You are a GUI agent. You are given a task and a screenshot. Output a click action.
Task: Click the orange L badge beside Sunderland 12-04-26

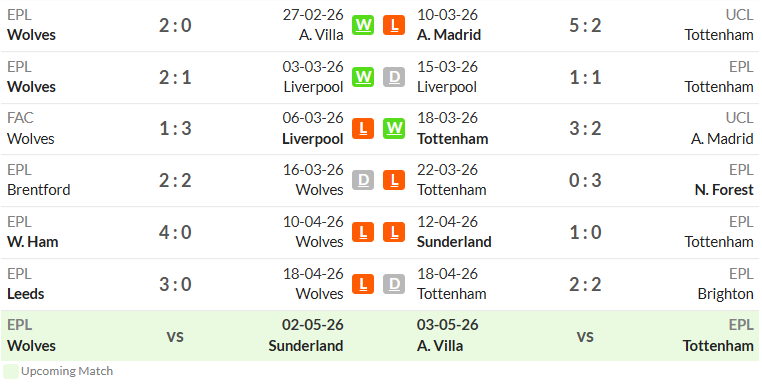(394, 232)
